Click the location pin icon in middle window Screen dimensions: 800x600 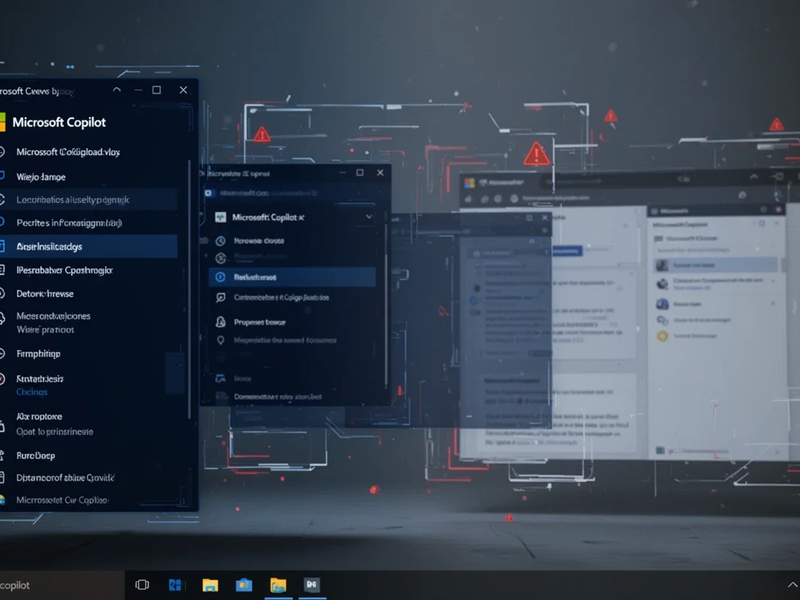220,340
